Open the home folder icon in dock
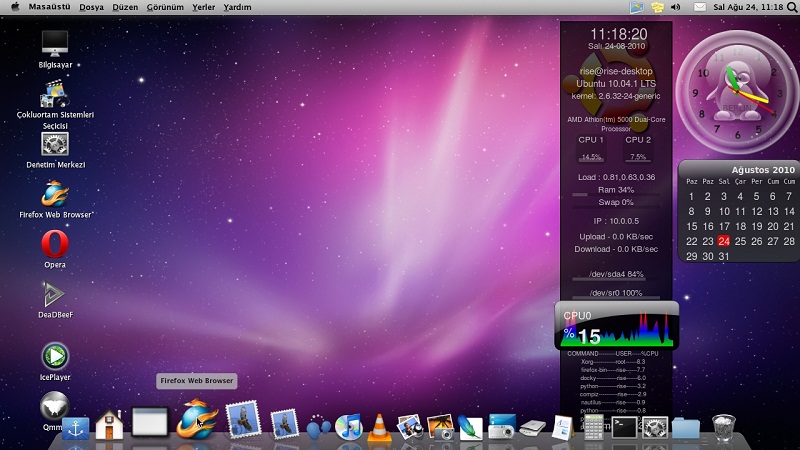This screenshot has height=450, width=800. click(x=108, y=426)
